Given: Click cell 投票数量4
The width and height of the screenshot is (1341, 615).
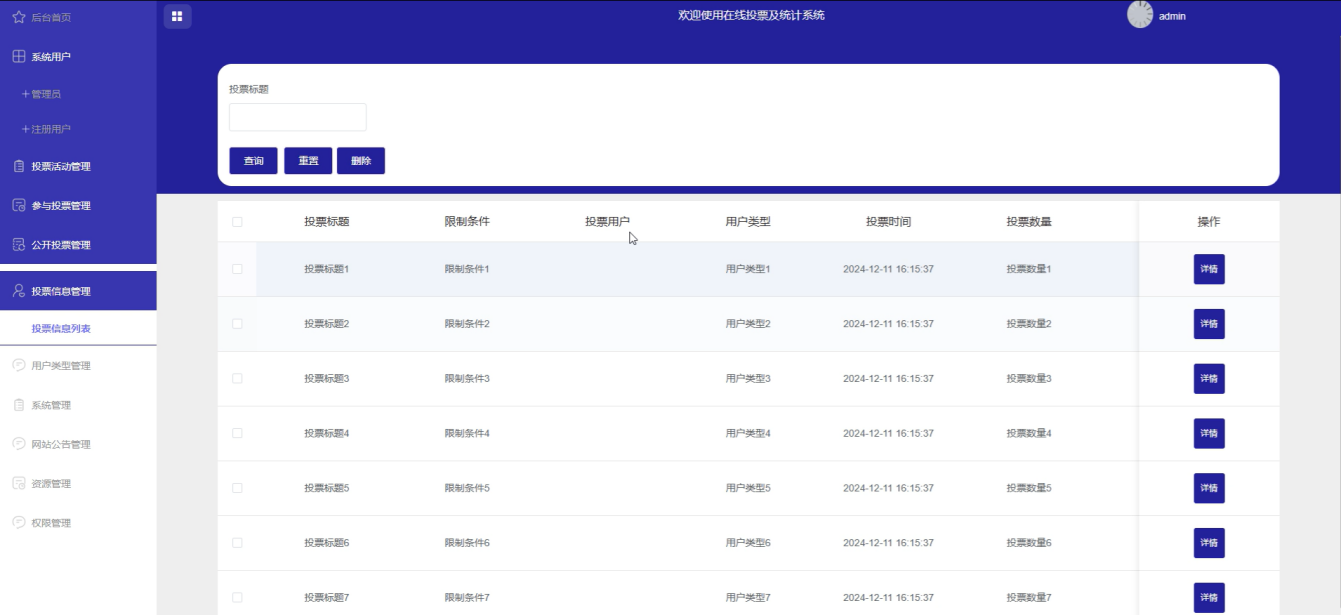Looking at the screenshot, I should coord(1029,433).
